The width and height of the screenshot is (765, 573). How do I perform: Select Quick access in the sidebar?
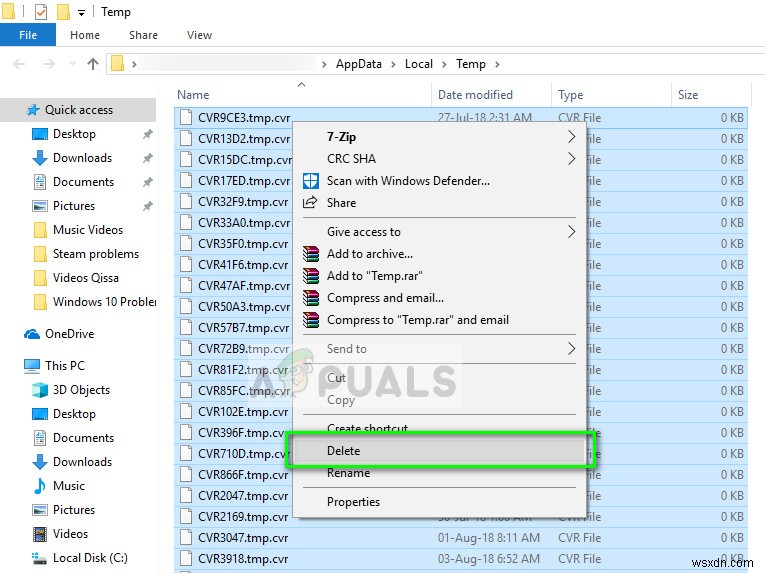point(78,110)
